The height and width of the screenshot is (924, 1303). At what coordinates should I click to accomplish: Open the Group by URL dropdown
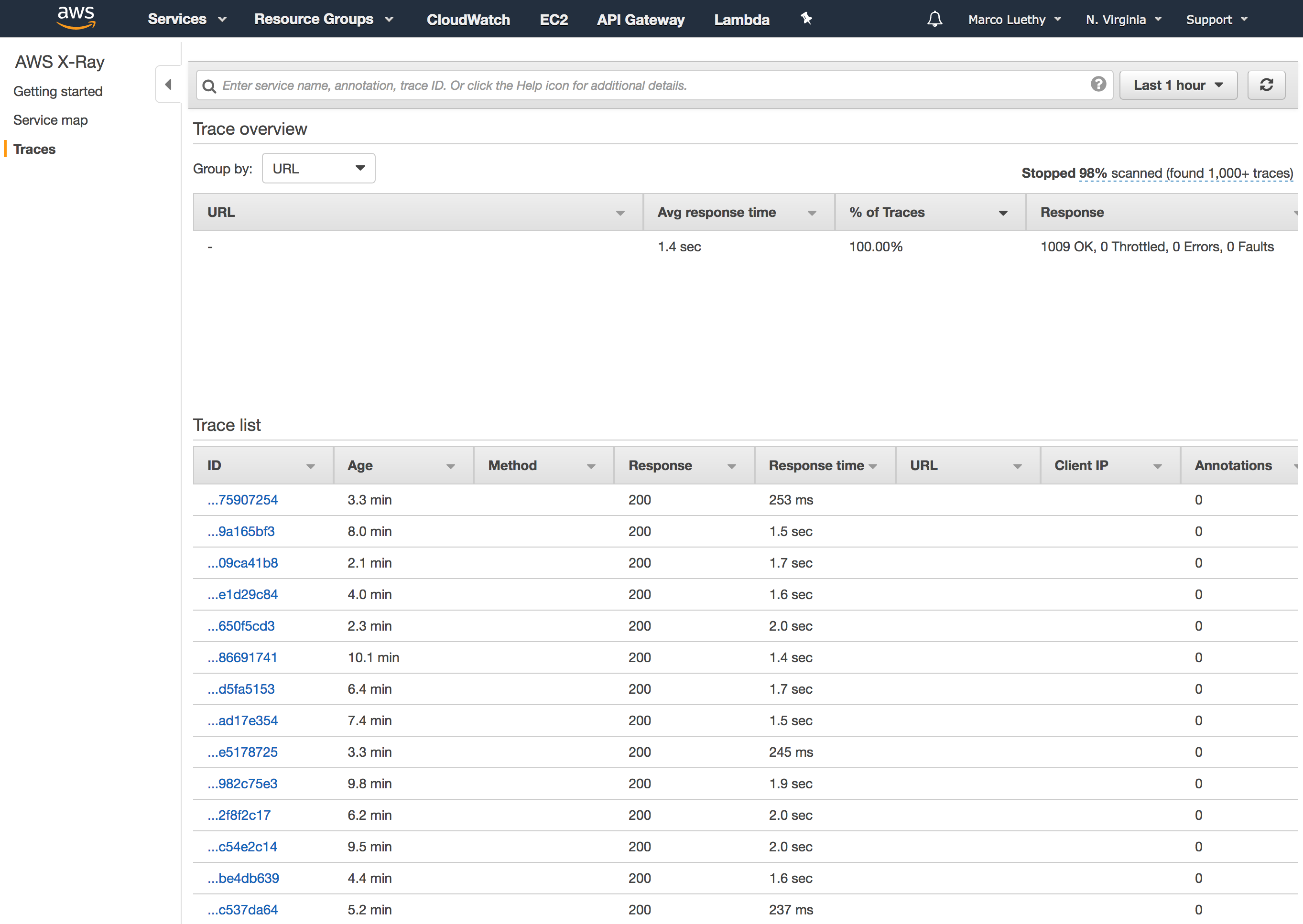click(x=318, y=169)
